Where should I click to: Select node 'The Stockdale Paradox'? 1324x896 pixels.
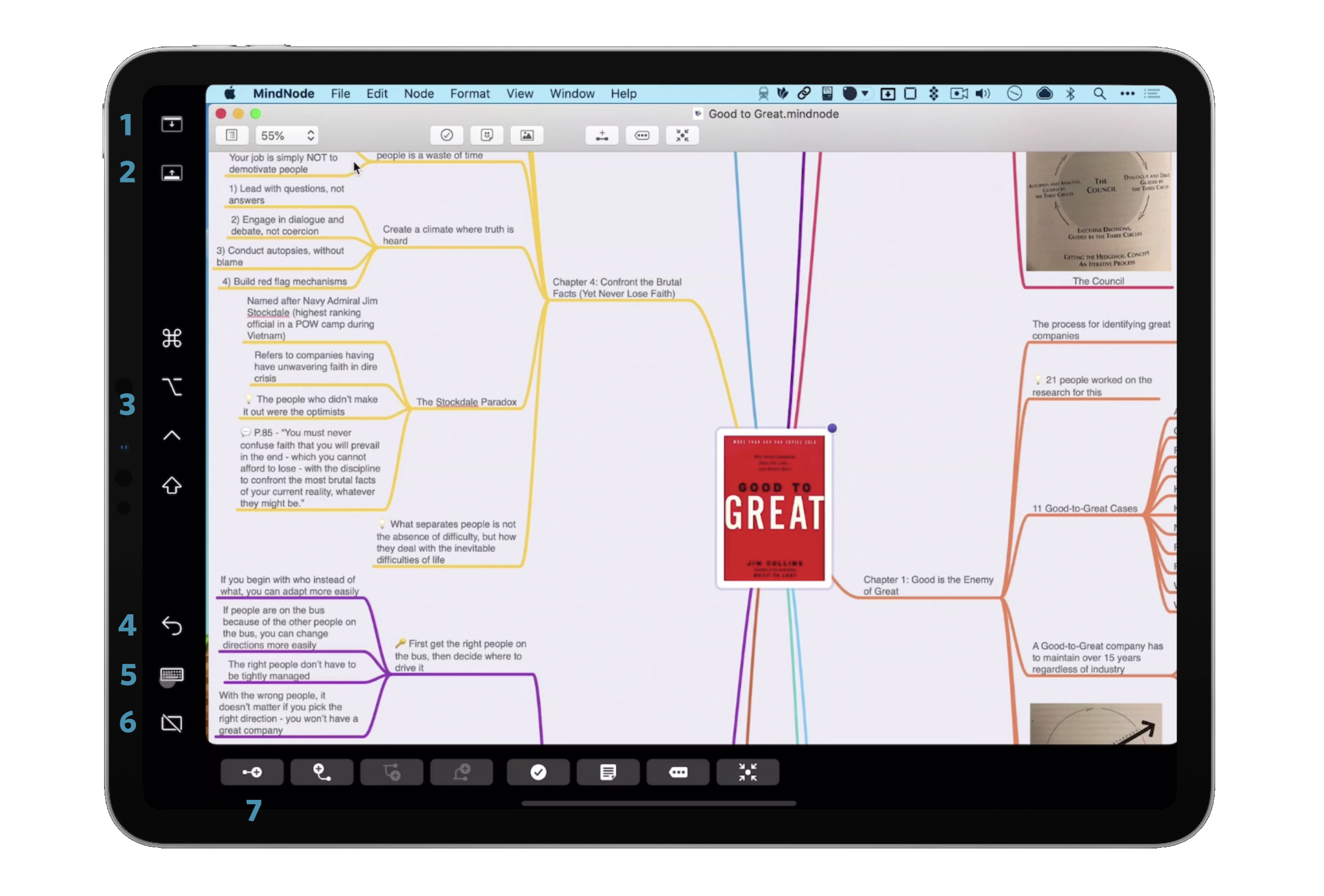[x=466, y=402]
